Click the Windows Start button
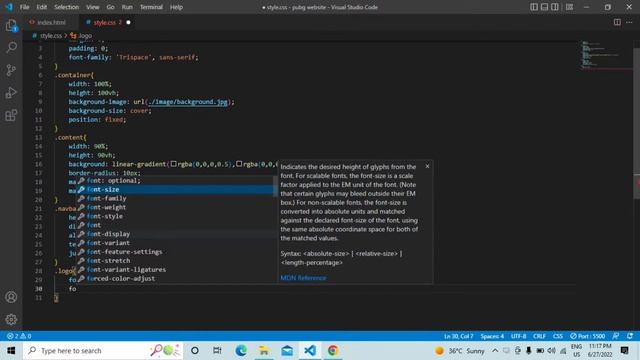 pyautogui.click(x=11, y=351)
